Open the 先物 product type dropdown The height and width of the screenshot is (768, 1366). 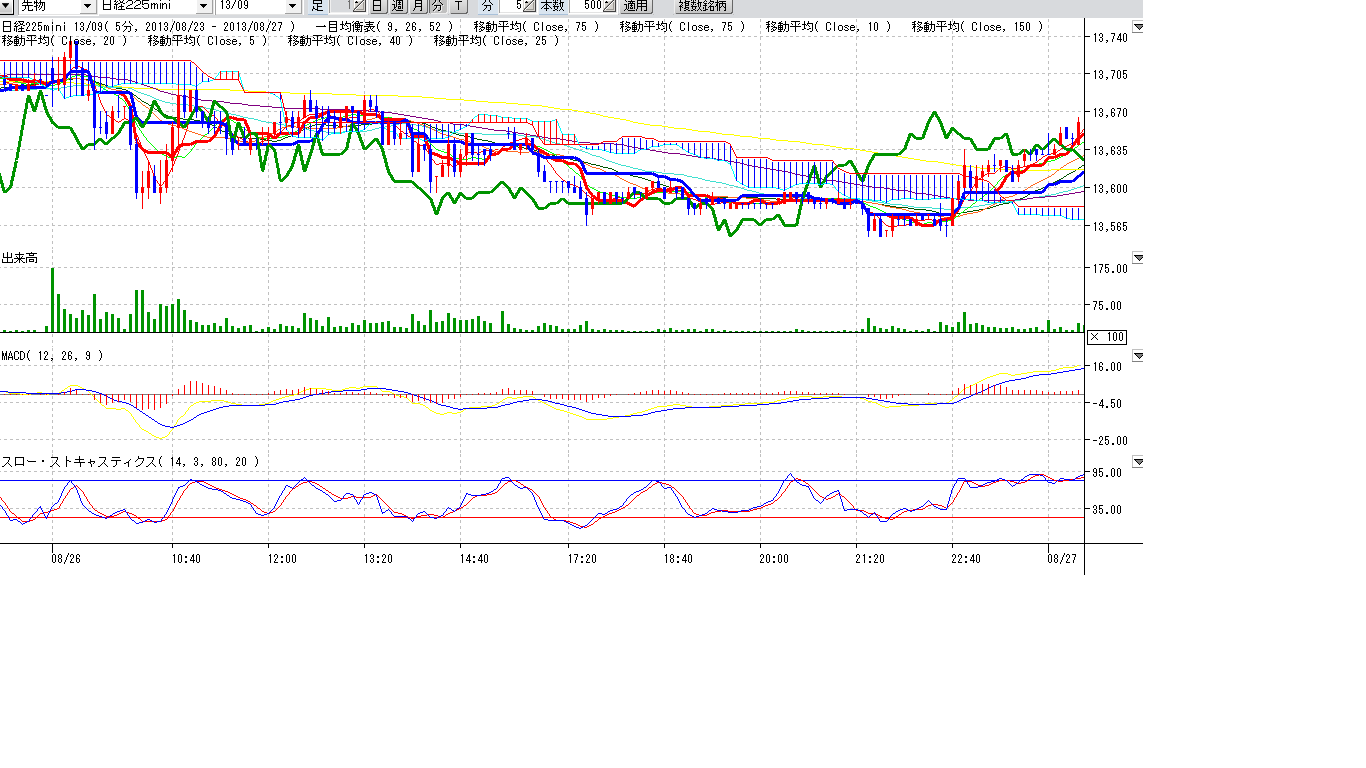point(88,6)
